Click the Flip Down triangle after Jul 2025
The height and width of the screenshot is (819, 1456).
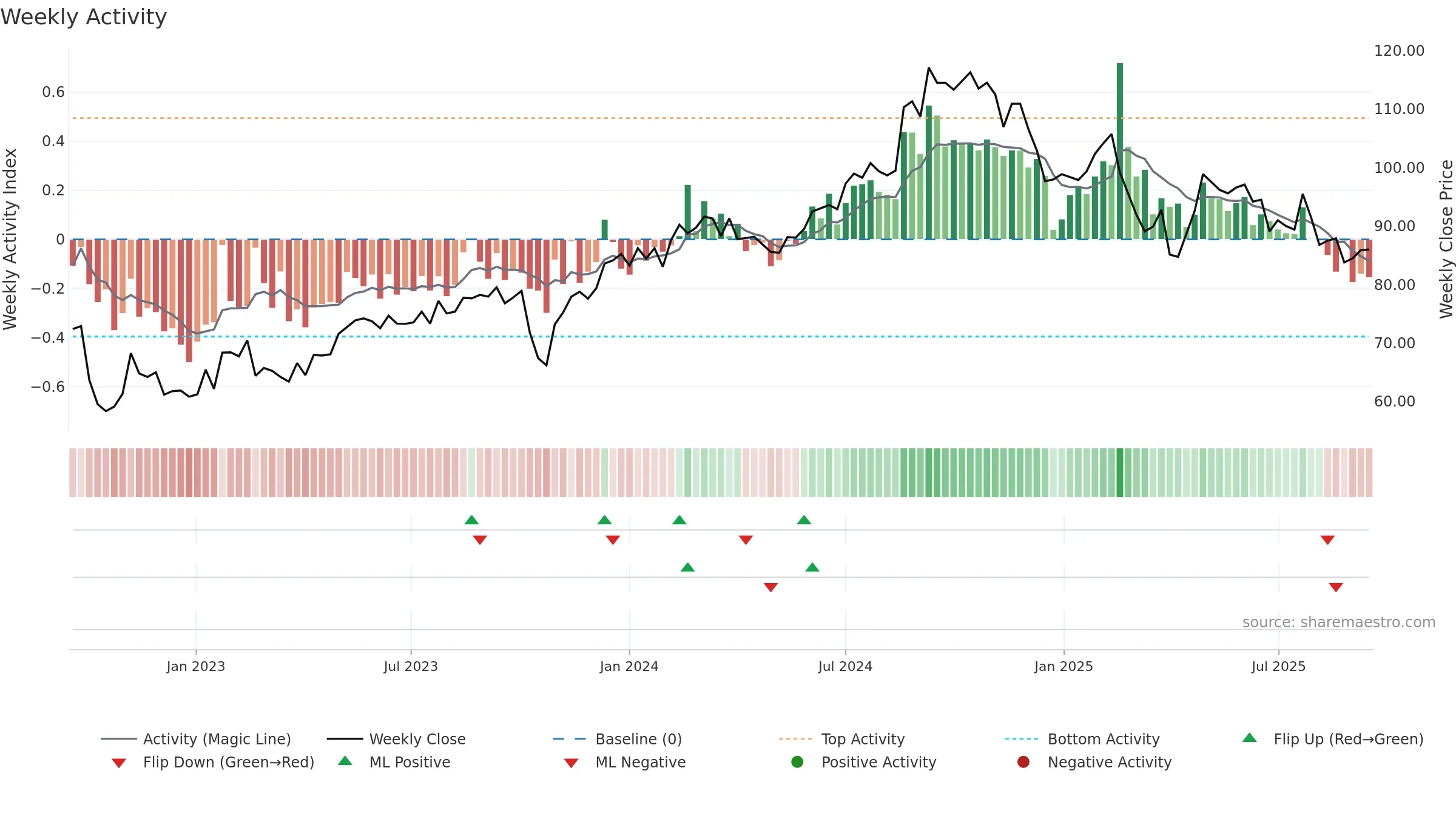1327,540
